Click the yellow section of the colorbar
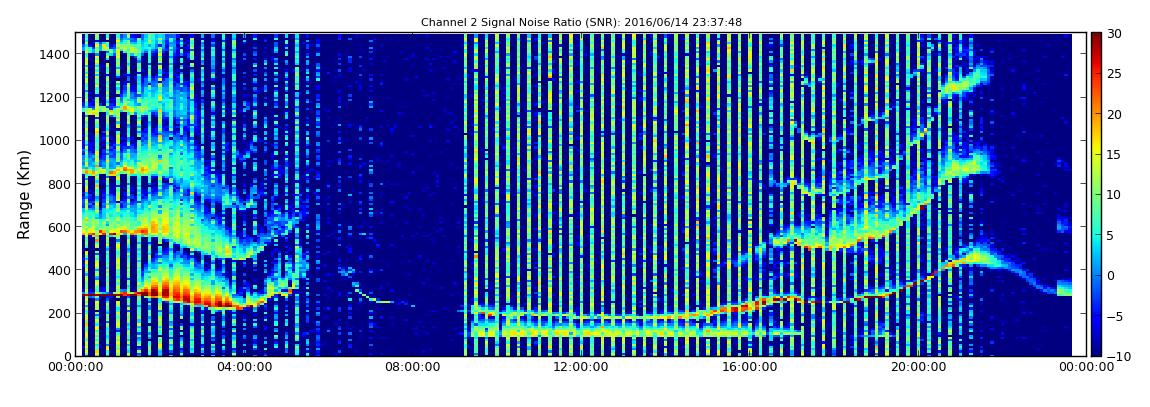Viewport: 1150px width, 407px height. point(1096,147)
